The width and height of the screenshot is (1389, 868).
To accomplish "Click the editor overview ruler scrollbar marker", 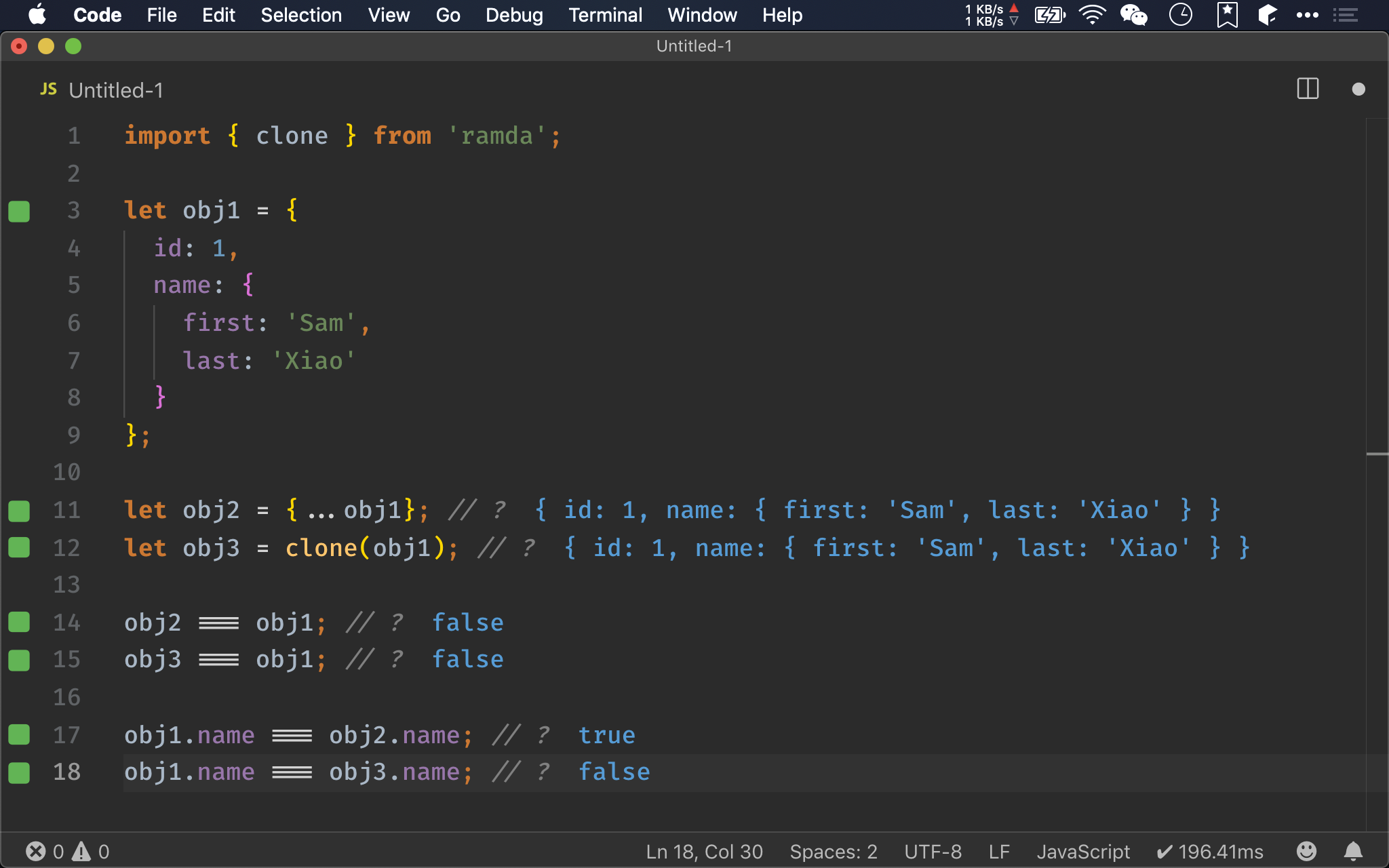I will pos(1377,454).
